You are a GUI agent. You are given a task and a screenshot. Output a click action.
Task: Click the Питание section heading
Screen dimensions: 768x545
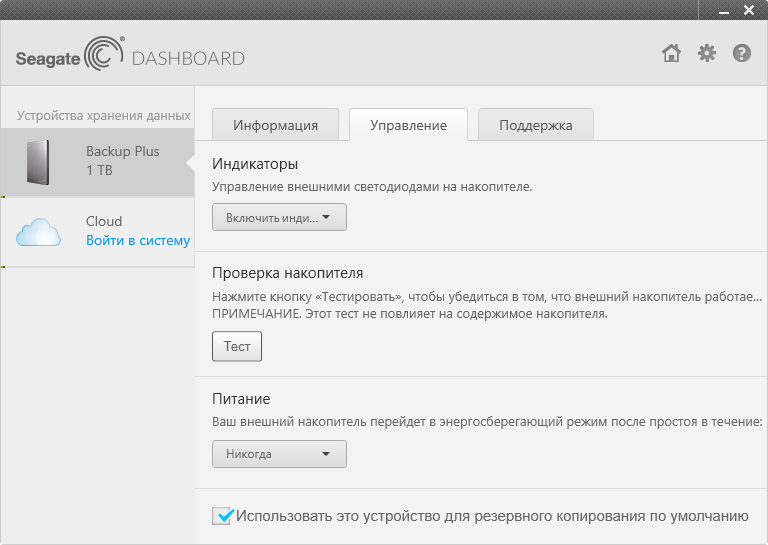tap(241, 399)
